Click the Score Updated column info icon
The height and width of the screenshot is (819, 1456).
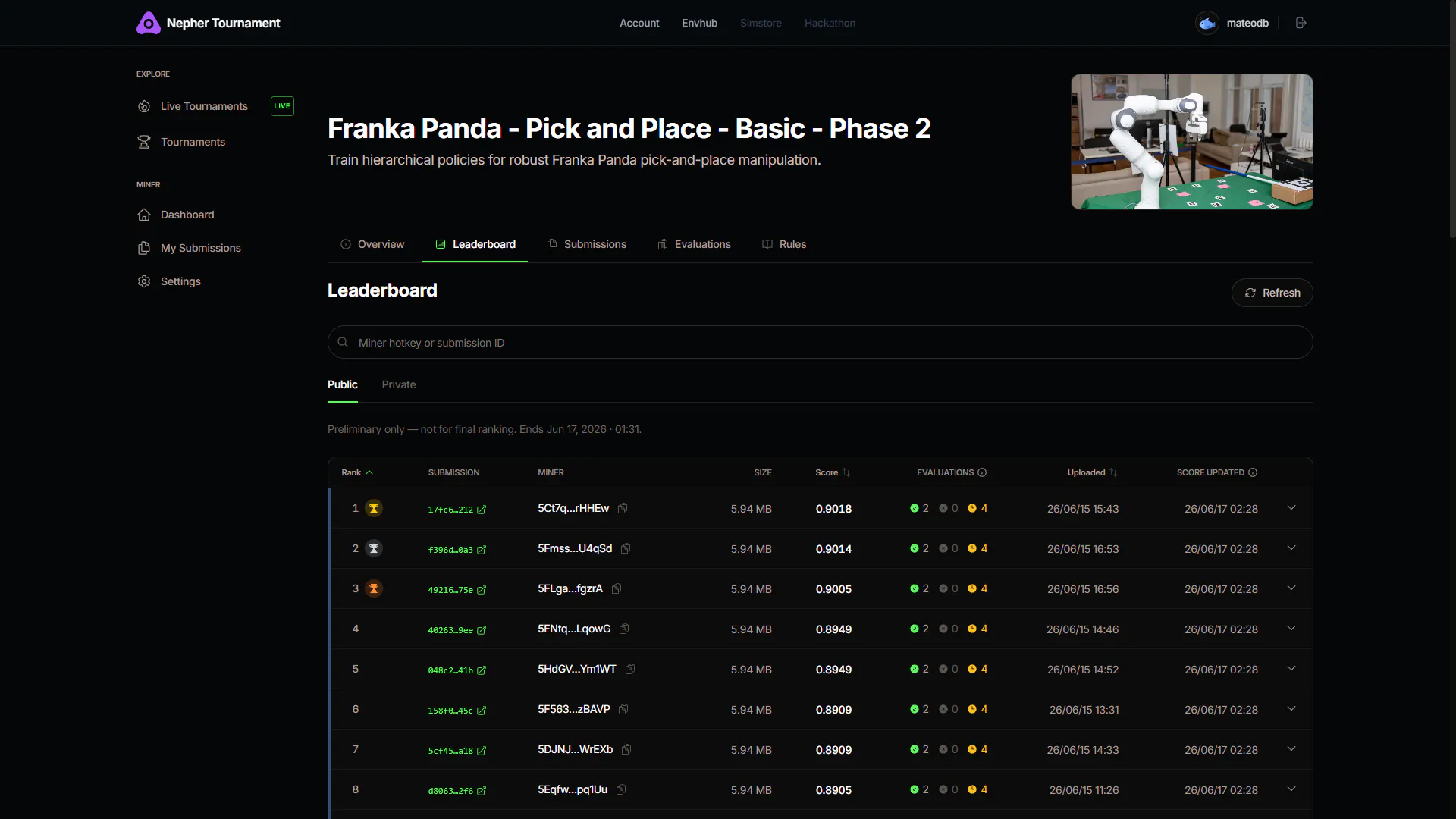click(x=1253, y=472)
